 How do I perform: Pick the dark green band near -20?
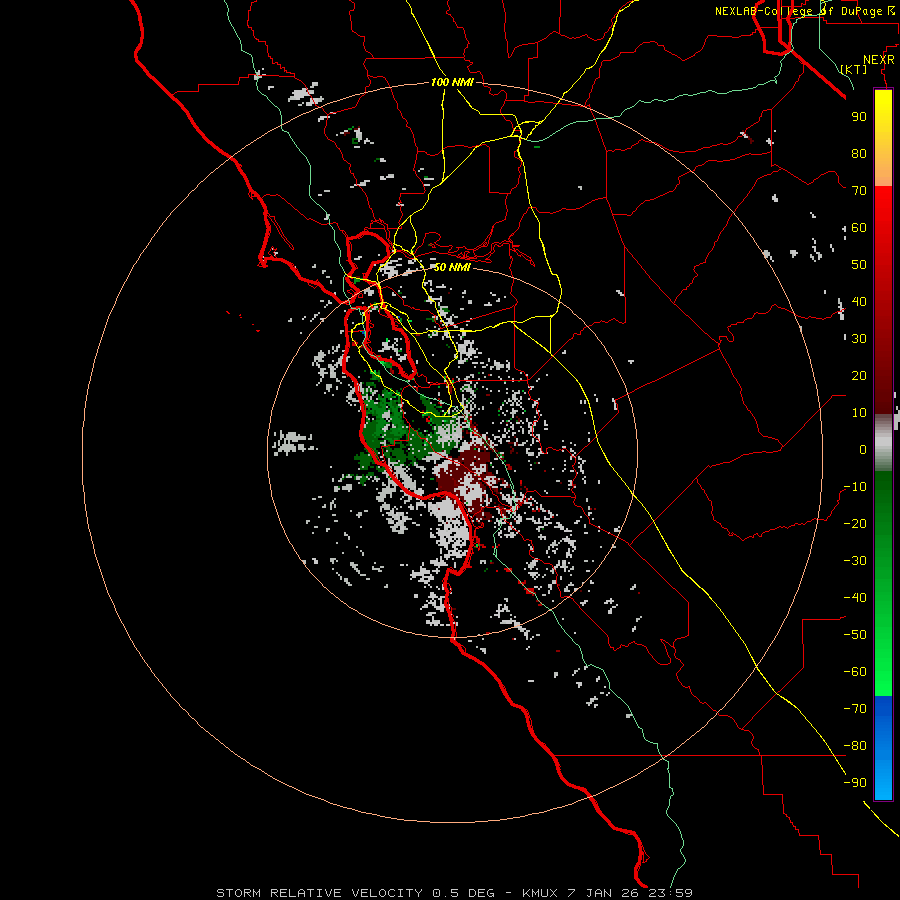tap(883, 511)
